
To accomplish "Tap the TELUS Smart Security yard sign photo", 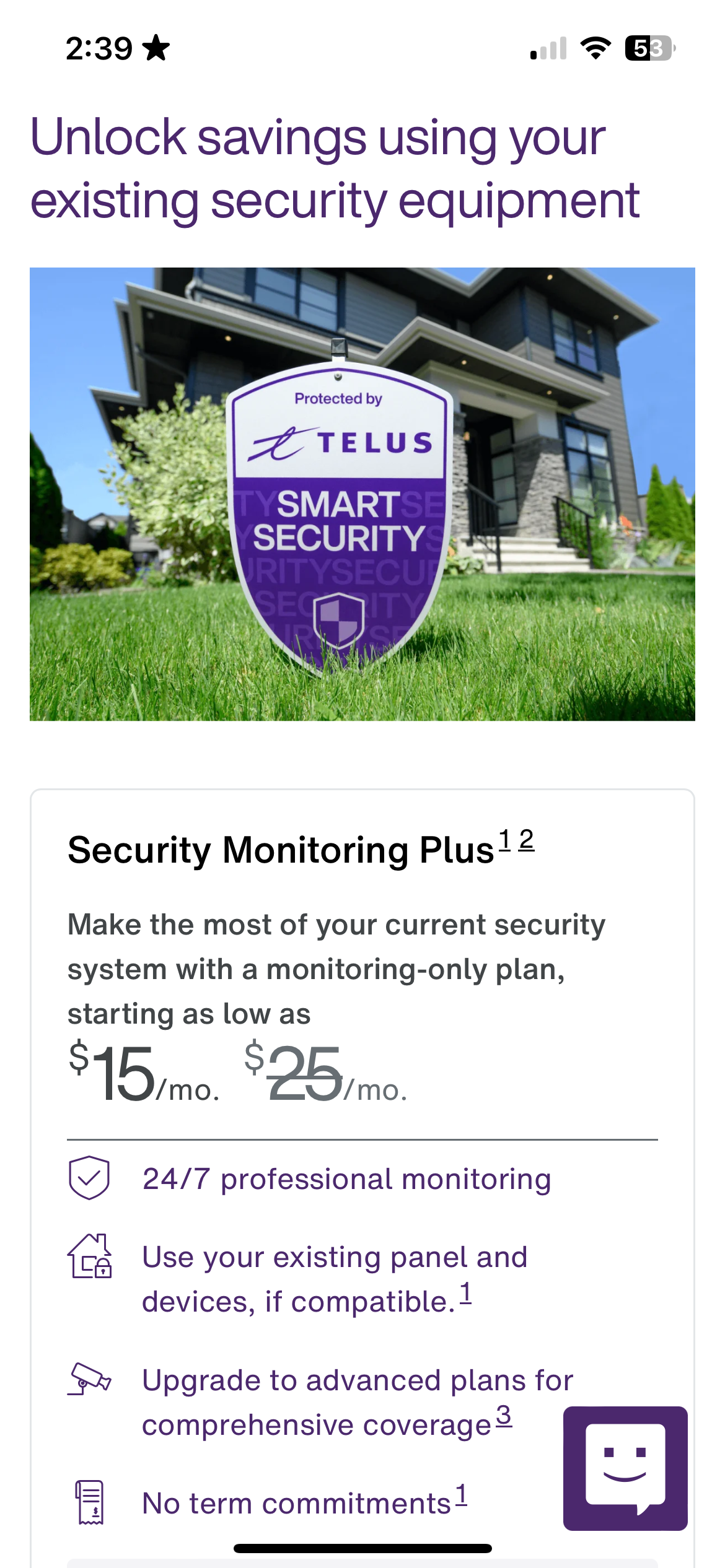I will [362, 494].
